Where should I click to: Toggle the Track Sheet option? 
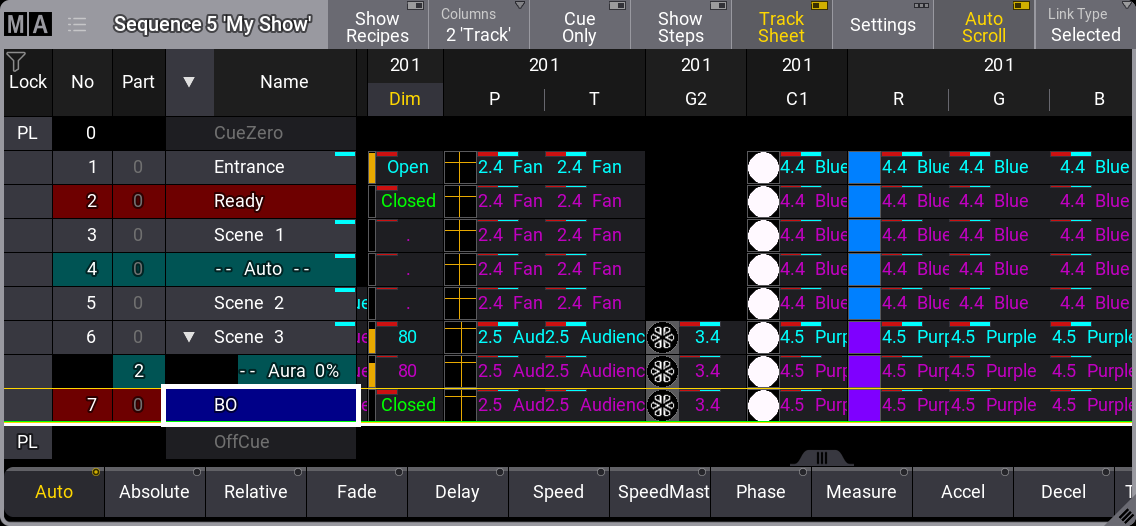coord(782,25)
